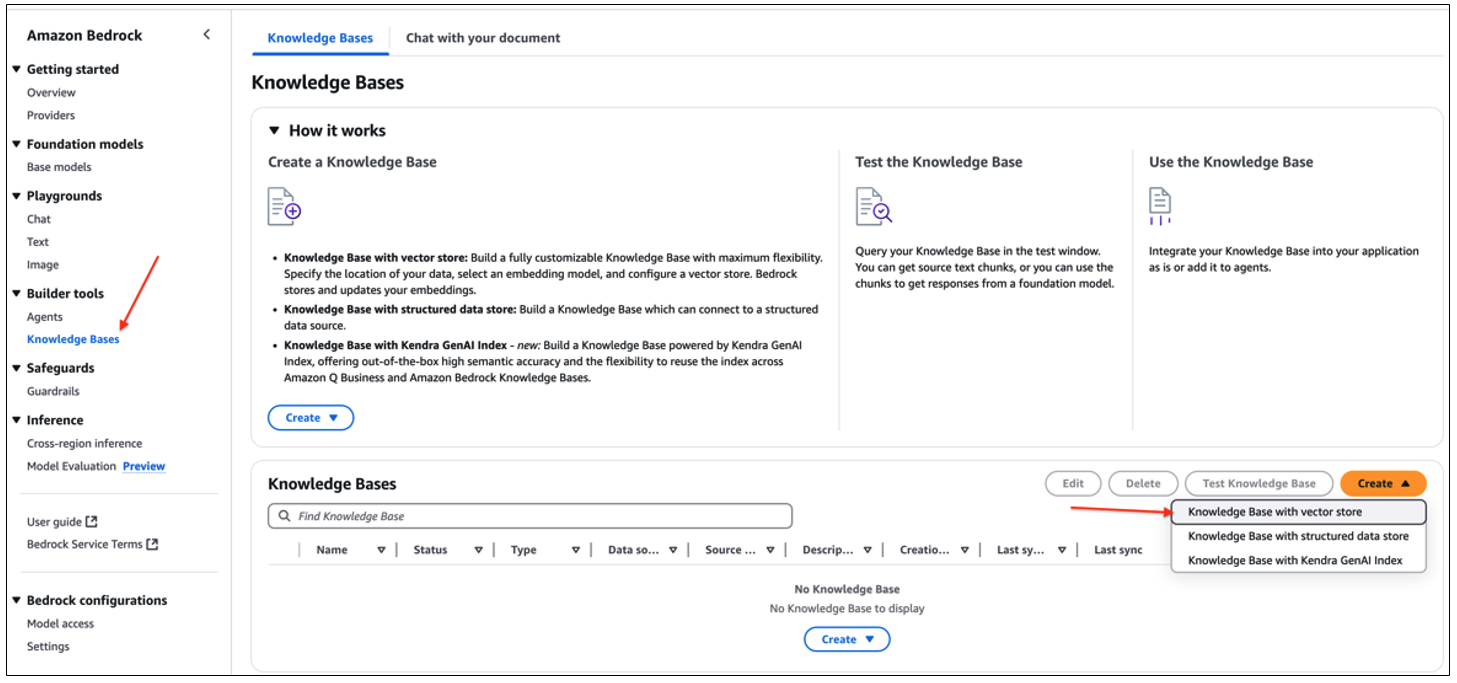1457x683 pixels.
Task: Open Model Evaluation in sidebar
Action: [72, 466]
